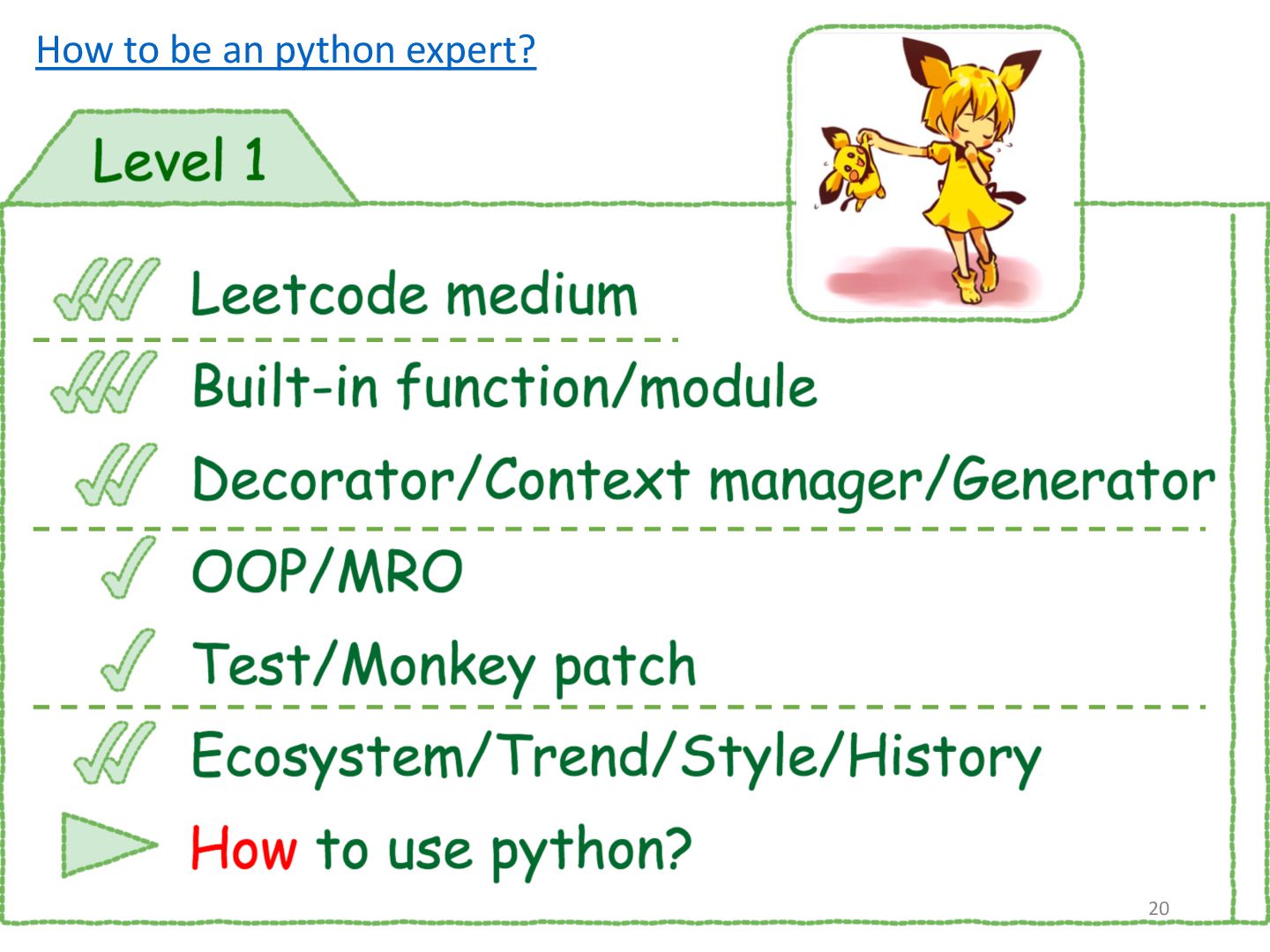The width and height of the screenshot is (1270, 952).
Task: Click the triple checkmark beside Built-in function/module
Action: click(105, 382)
